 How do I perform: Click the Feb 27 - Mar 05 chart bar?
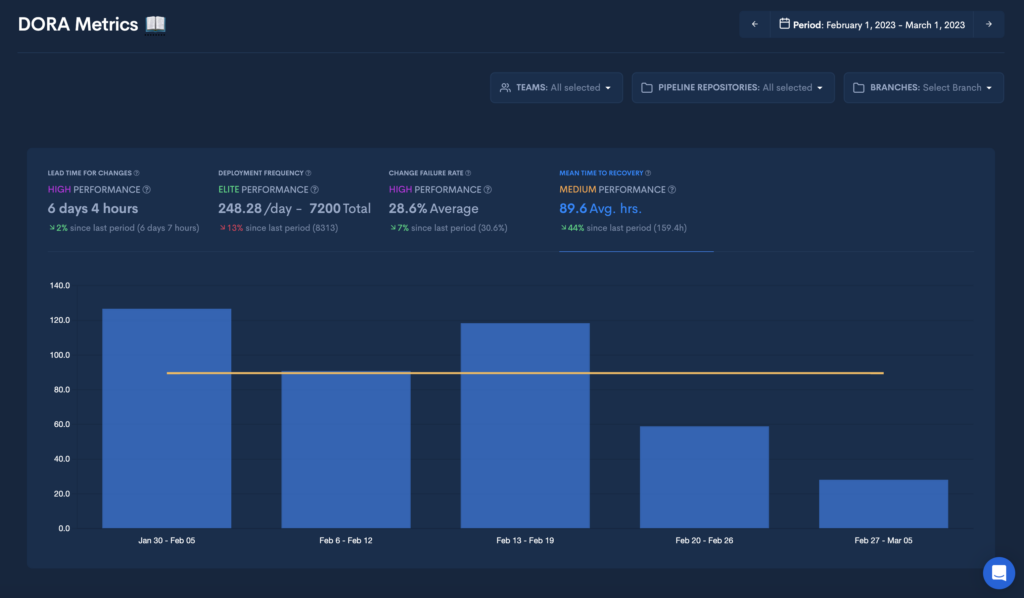(x=884, y=504)
